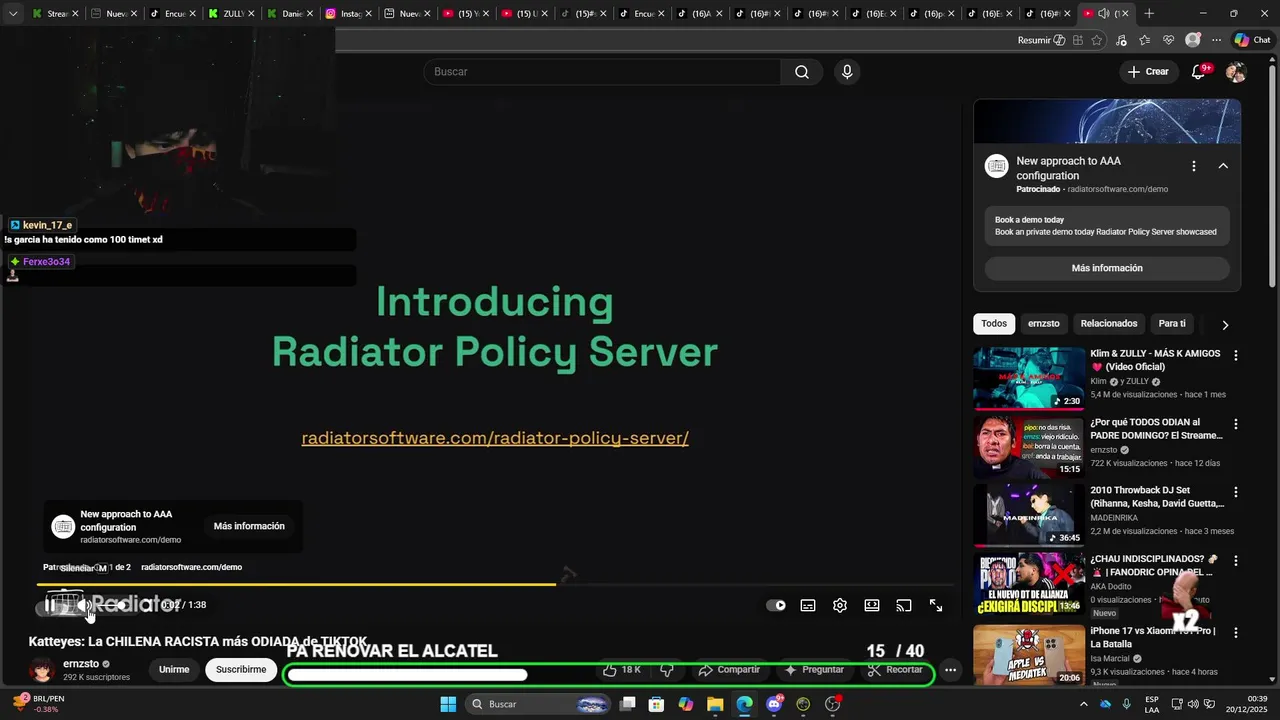Open the Radiator ad's three-dot options
Screen dimensions: 1280x720
pos(1193,166)
